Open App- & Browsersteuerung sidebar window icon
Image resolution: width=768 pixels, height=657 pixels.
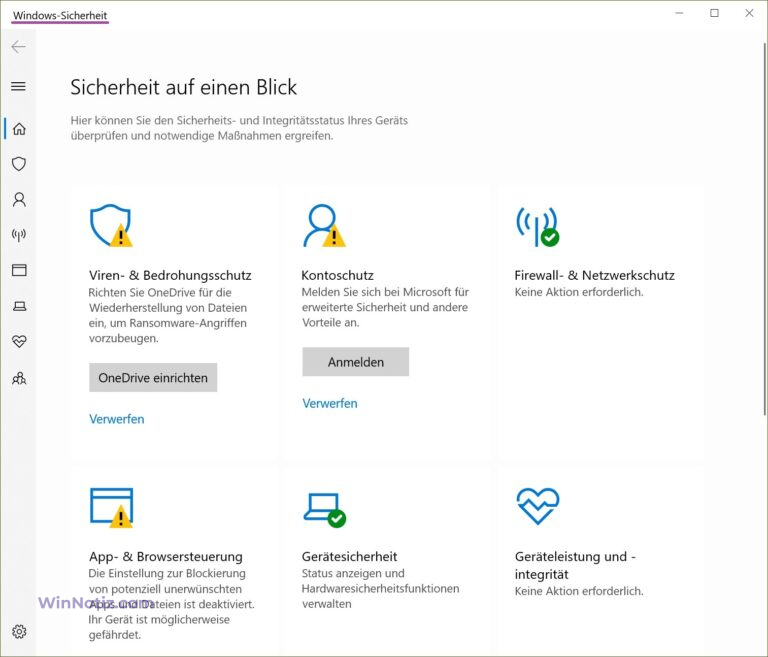click(18, 270)
